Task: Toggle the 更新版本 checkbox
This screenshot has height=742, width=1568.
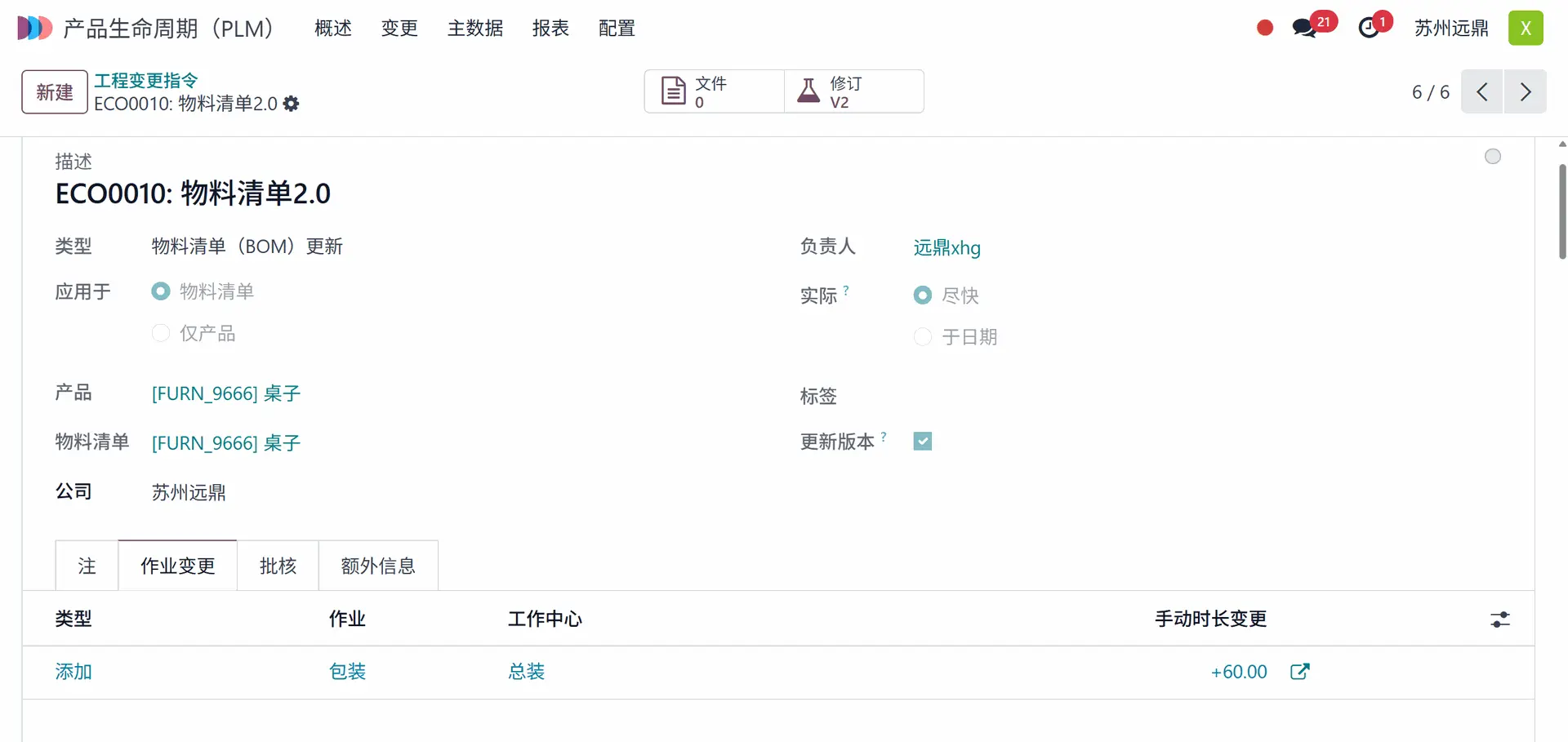Action: click(x=923, y=442)
